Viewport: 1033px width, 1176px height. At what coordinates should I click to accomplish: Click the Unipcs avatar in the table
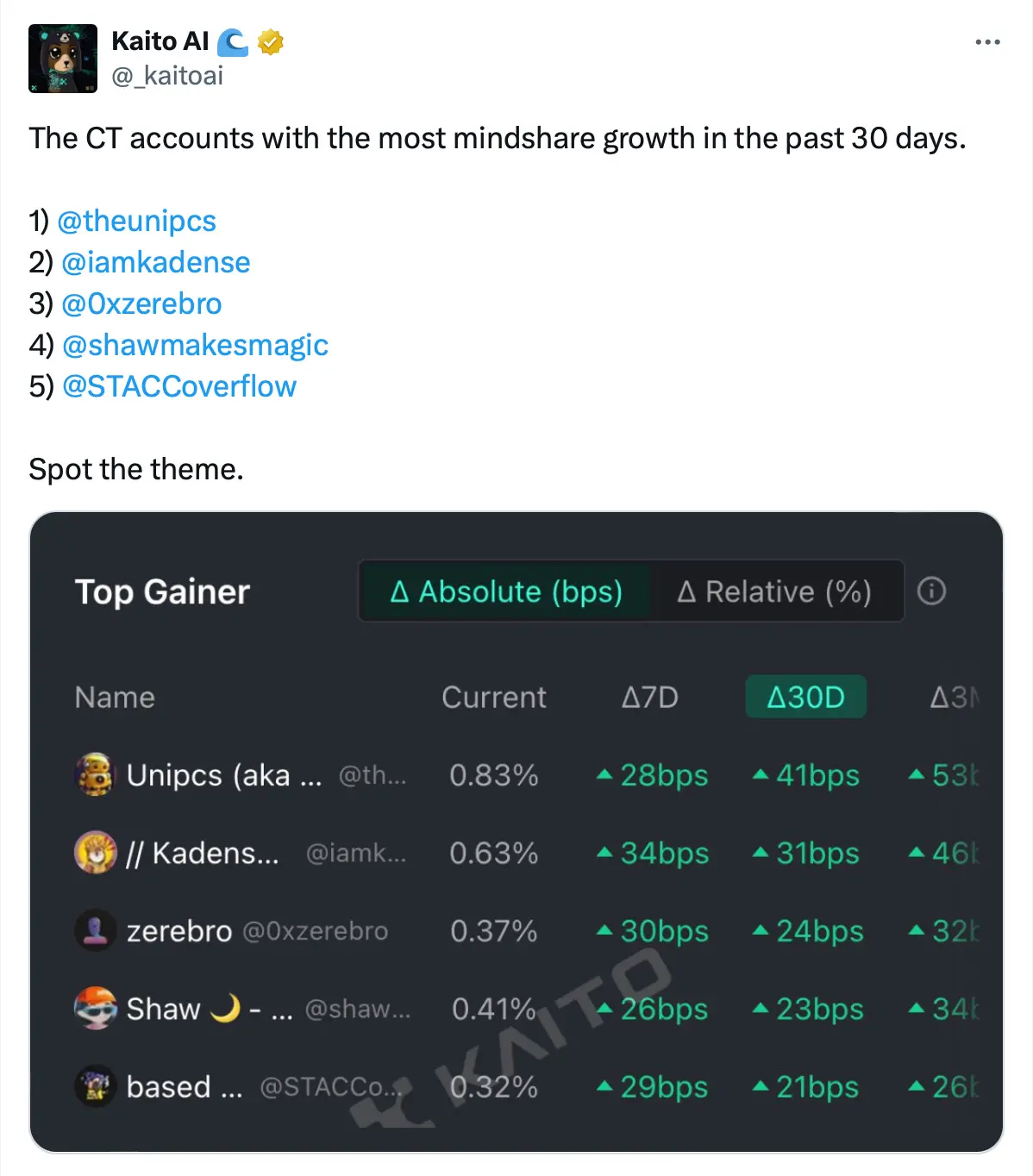[95, 774]
